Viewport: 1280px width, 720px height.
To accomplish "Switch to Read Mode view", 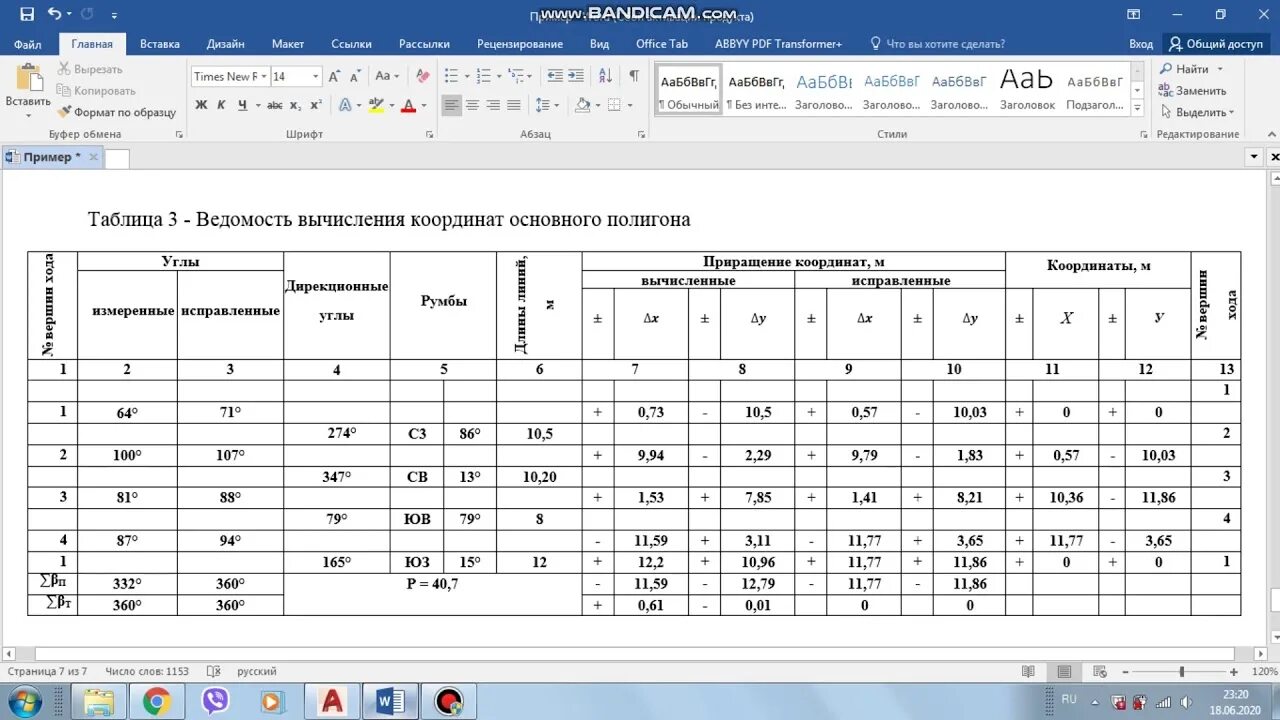I will pyautogui.click(x=1028, y=672).
